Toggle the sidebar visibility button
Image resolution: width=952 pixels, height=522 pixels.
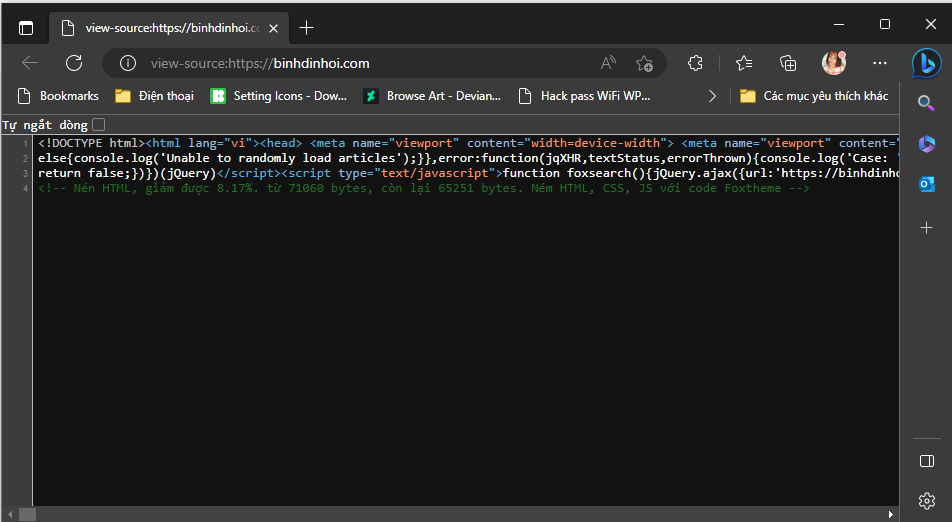click(x=926, y=461)
